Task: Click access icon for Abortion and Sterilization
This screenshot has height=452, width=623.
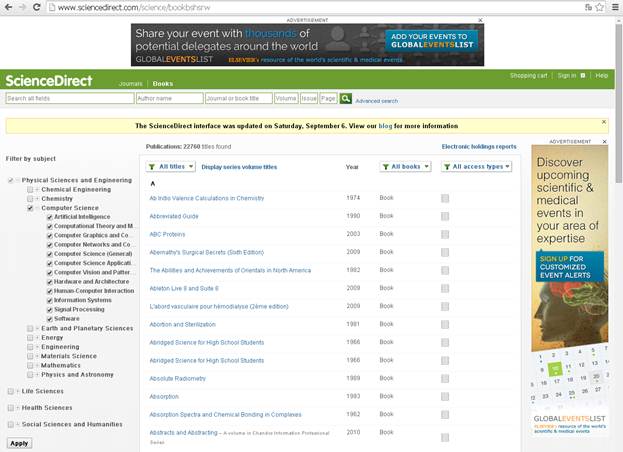Action: [x=445, y=325]
